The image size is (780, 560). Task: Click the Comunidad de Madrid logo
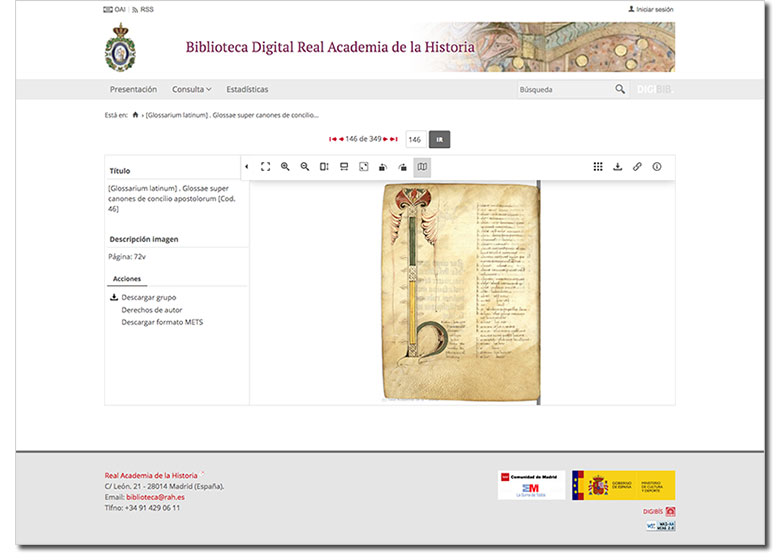pos(531,485)
